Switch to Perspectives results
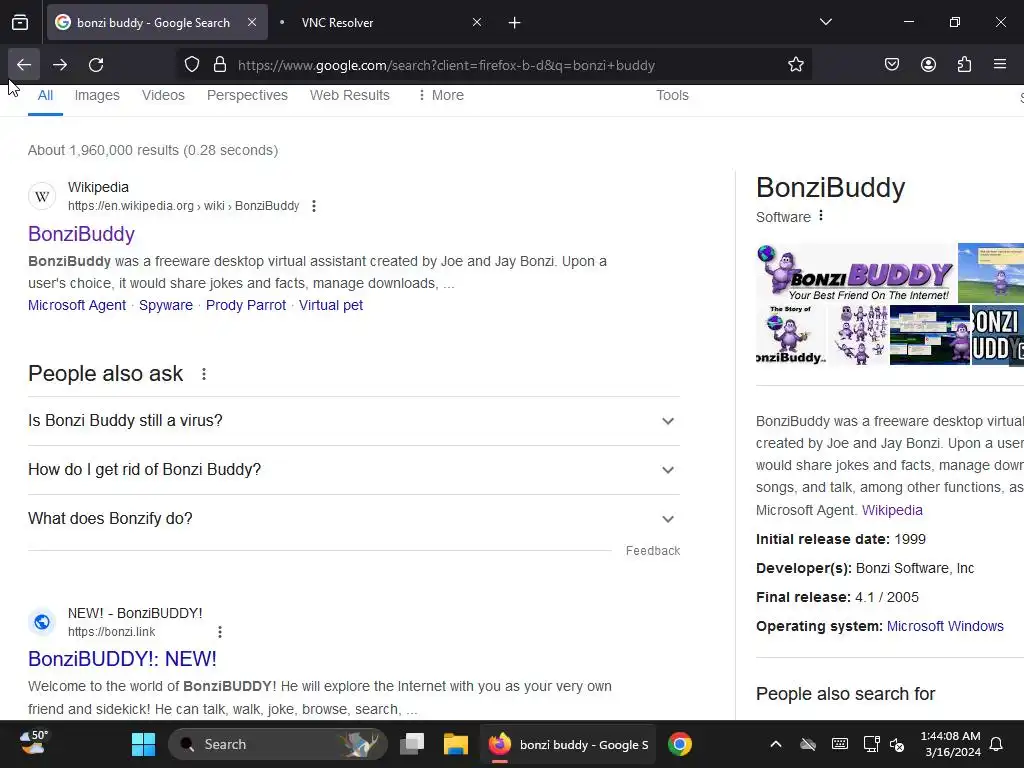 [x=248, y=95]
